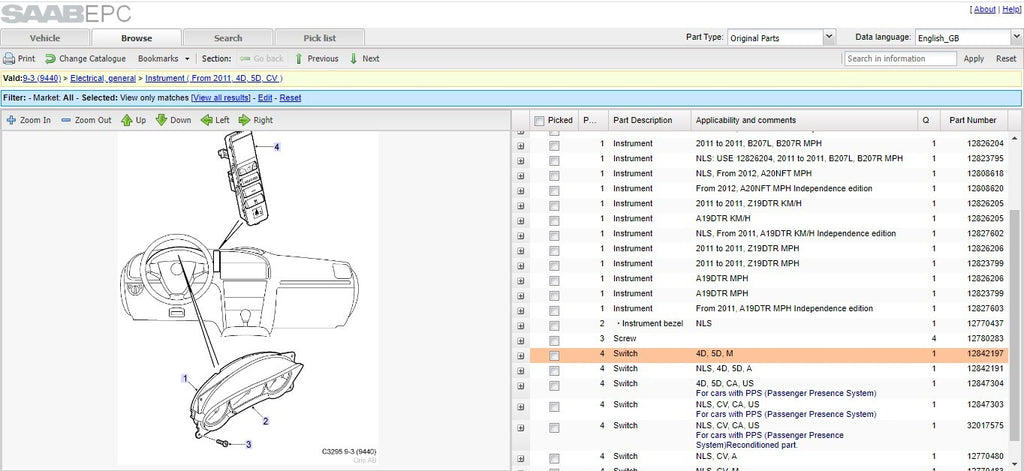
Task: Click the filter Edit link
Action: pos(264,98)
